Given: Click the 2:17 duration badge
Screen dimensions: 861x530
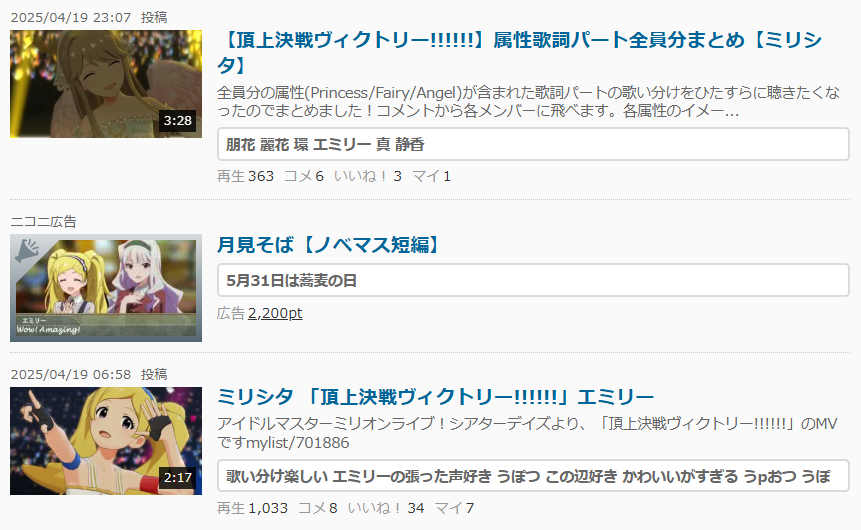Looking at the screenshot, I should point(177,477).
